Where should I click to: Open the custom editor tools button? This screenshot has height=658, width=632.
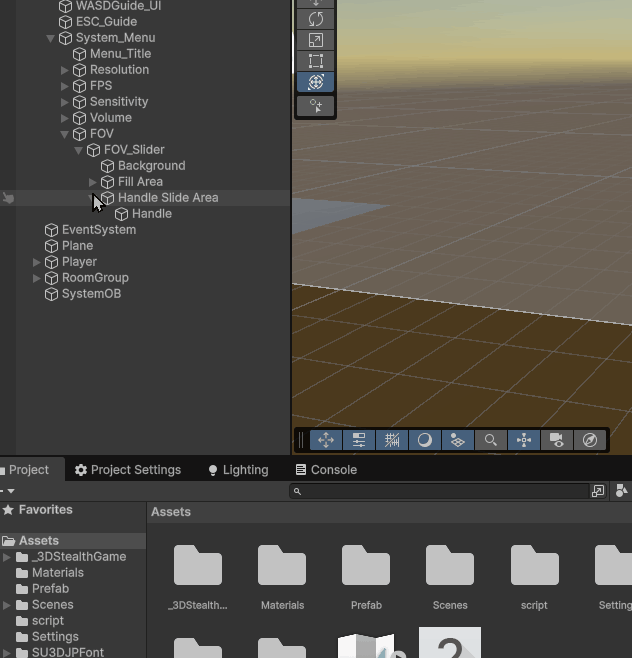(x=315, y=105)
